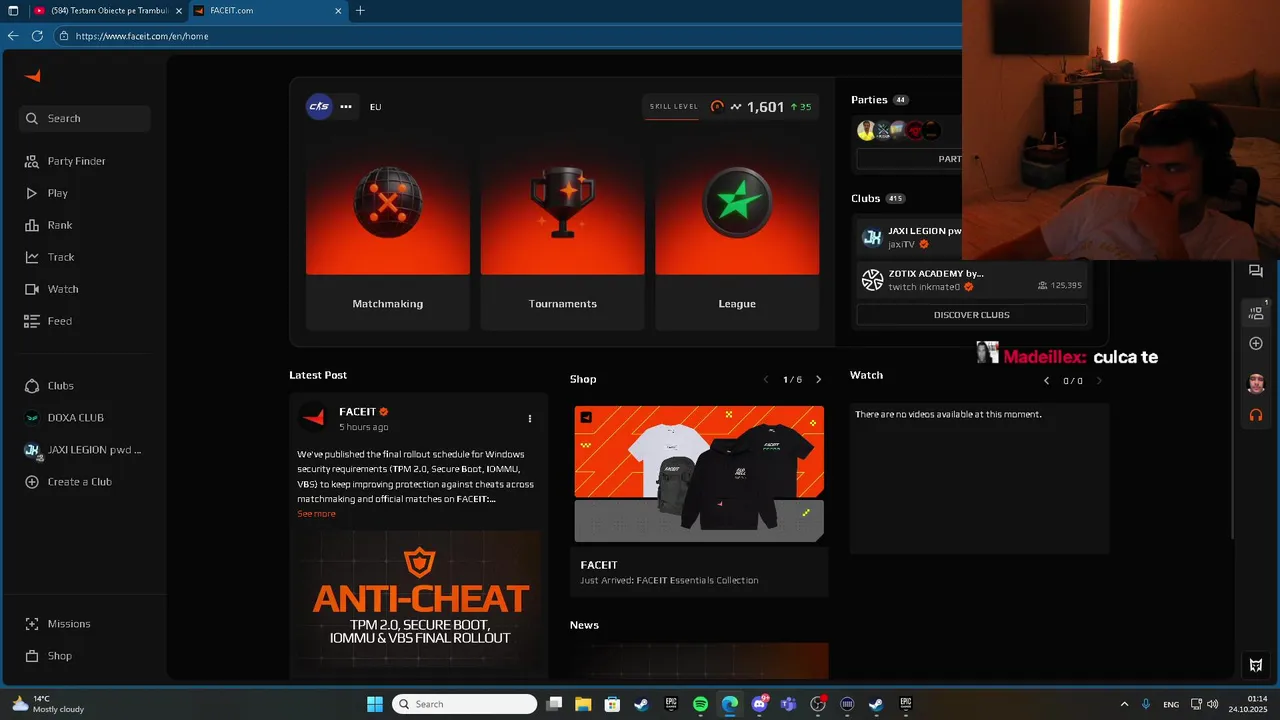Click the microphone tray icon
The height and width of the screenshot is (720, 1280).
coord(1146,704)
